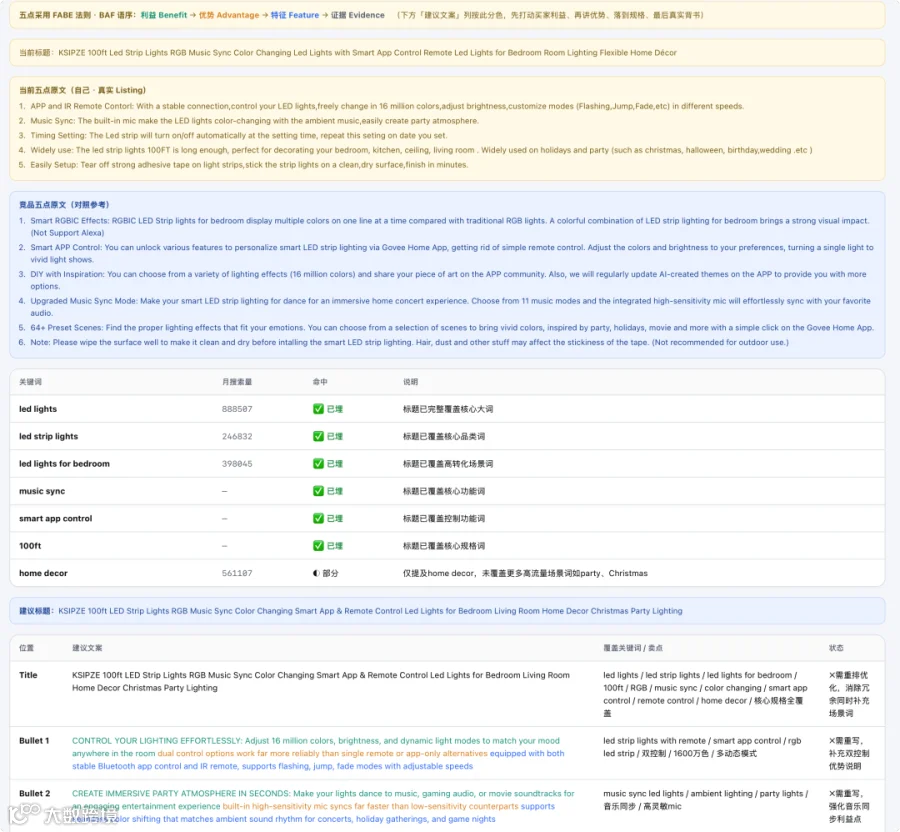Click competitor bullet 'Smart RGBIC Effects'
Viewport: 900px width, 832px height.
coord(449,227)
